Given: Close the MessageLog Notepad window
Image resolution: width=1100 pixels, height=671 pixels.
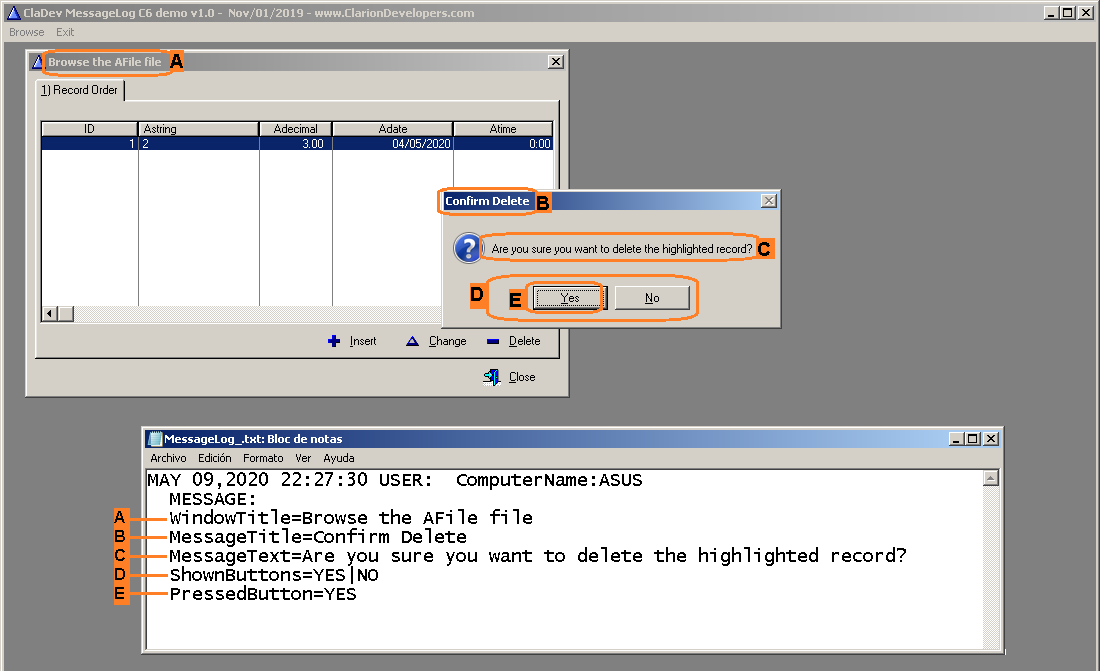Looking at the screenshot, I should (x=991, y=439).
